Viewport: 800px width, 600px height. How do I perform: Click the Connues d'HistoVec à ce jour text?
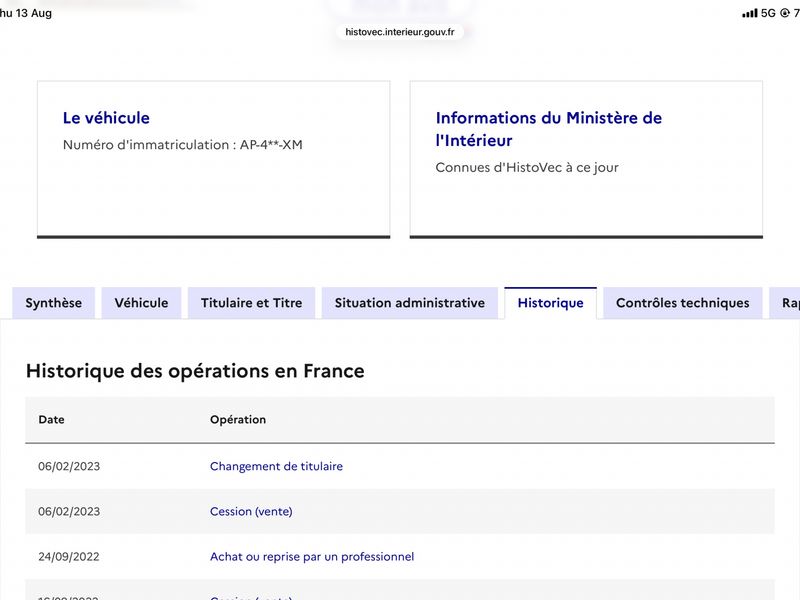[x=527, y=168]
